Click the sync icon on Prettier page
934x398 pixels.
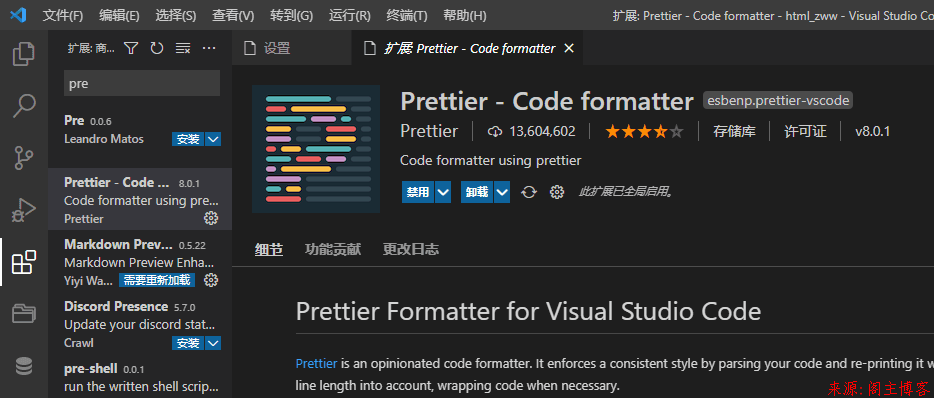[x=529, y=192]
